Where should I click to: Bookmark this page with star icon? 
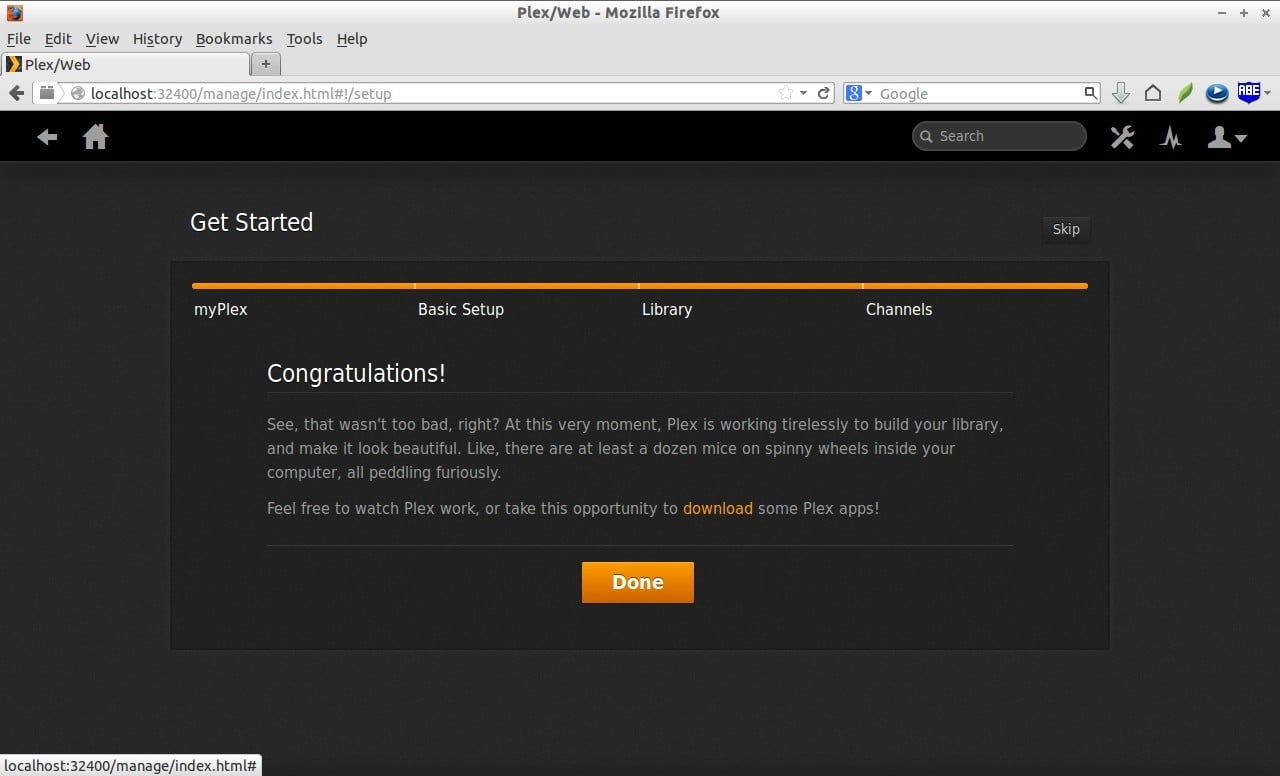[x=785, y=93]
